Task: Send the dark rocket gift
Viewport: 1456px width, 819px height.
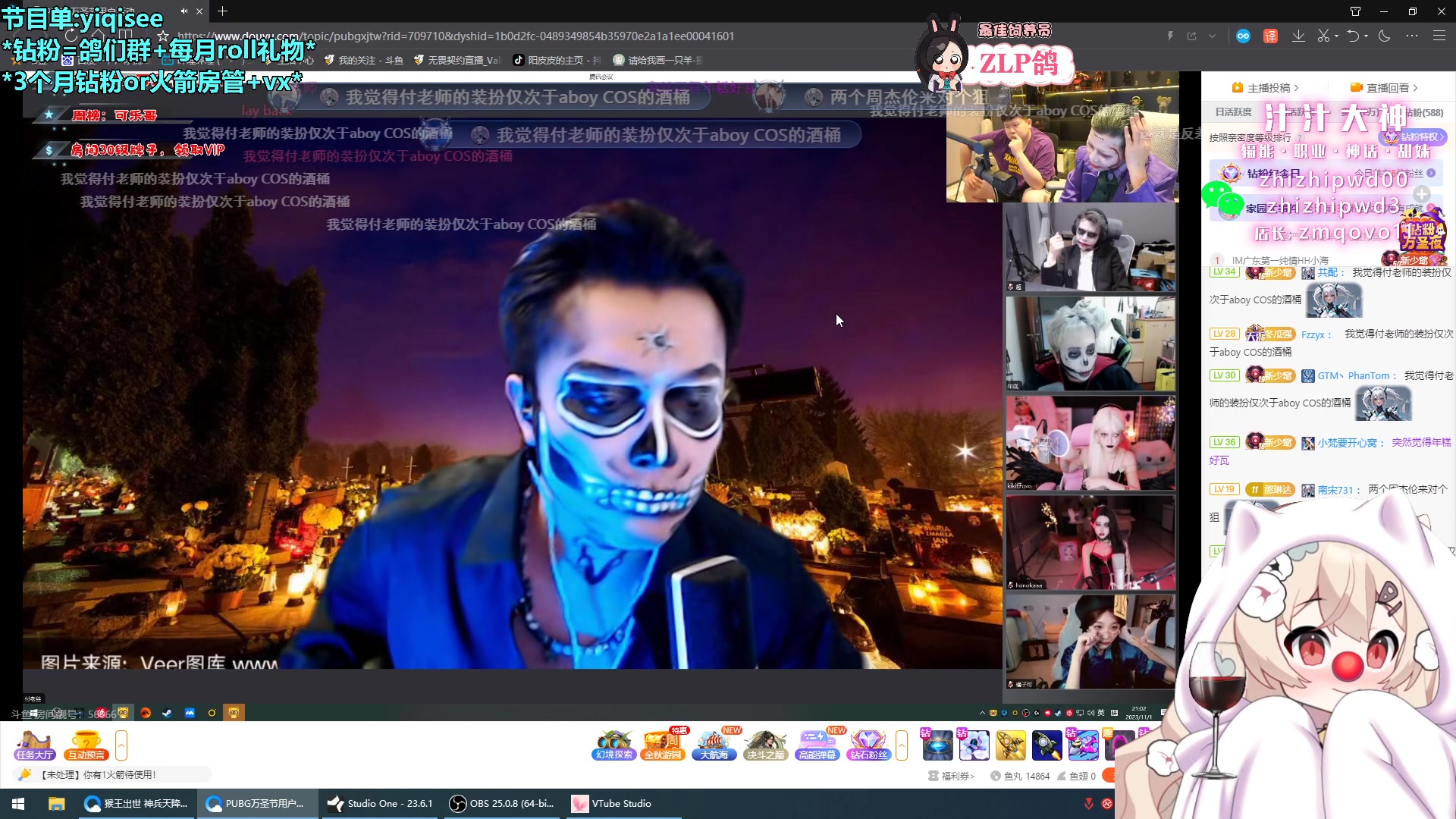Action: pos(1046,745)
